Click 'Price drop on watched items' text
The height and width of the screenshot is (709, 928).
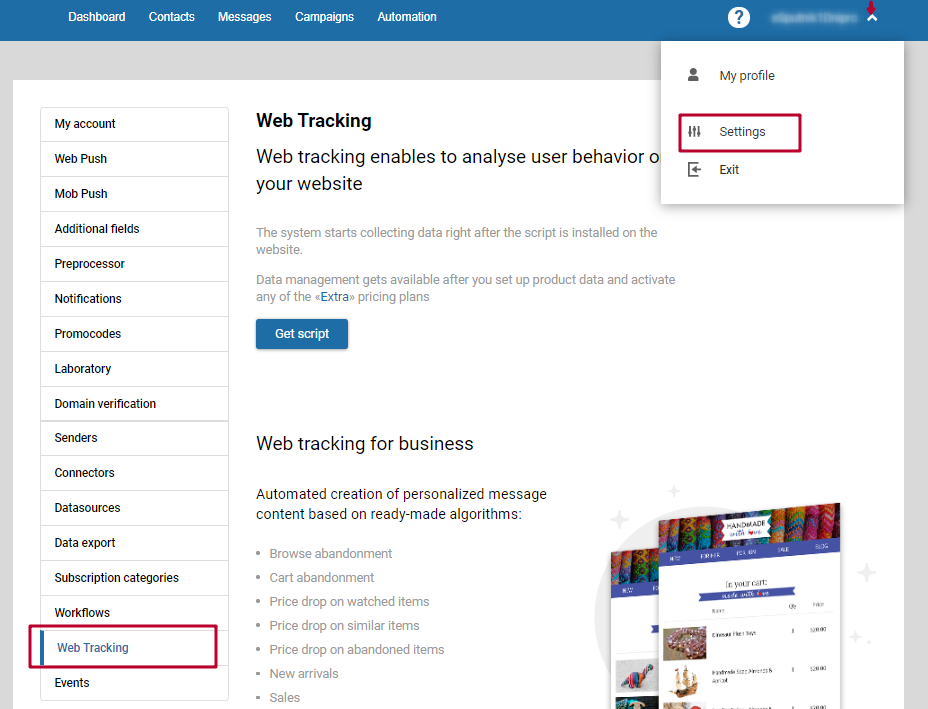349,602
